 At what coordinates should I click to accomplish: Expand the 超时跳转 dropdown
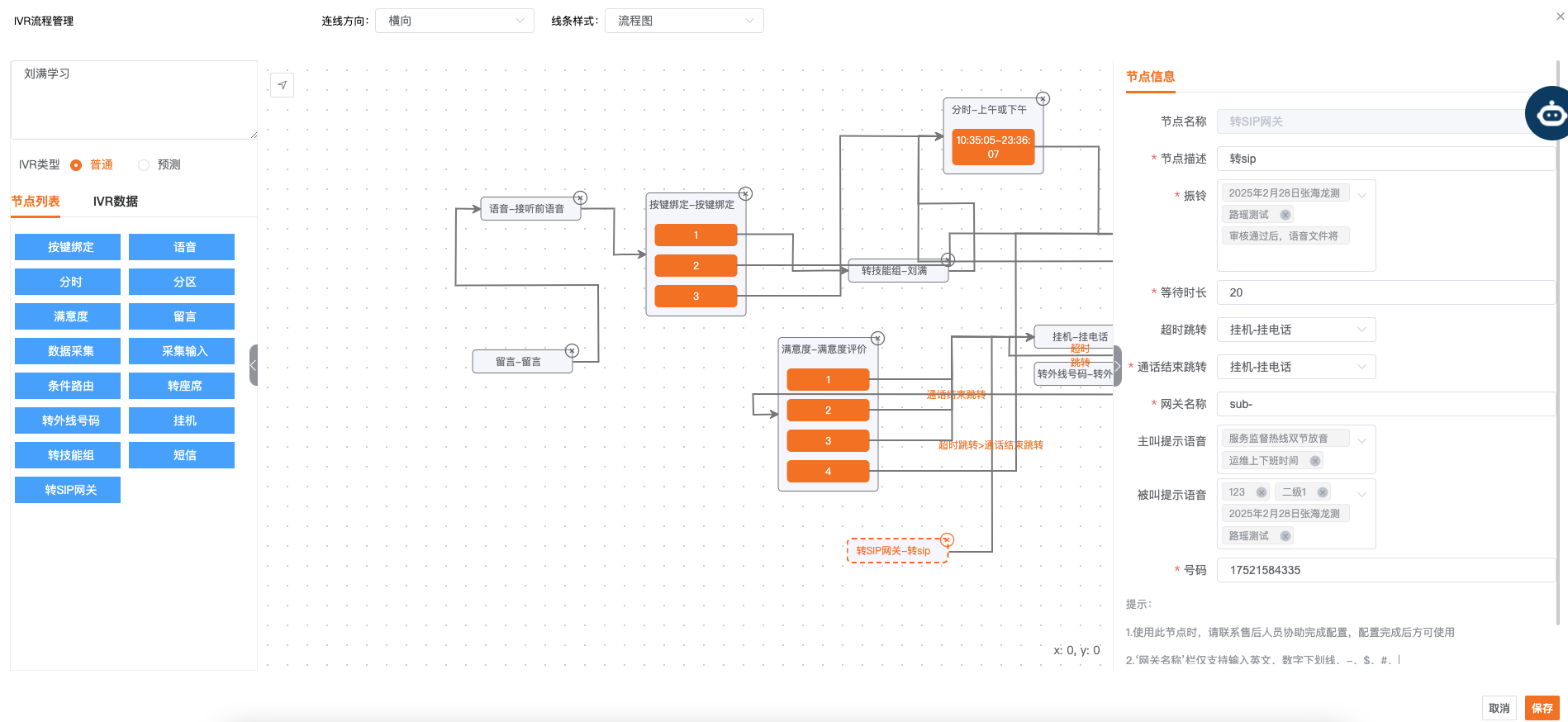(x=1295, y=330)
